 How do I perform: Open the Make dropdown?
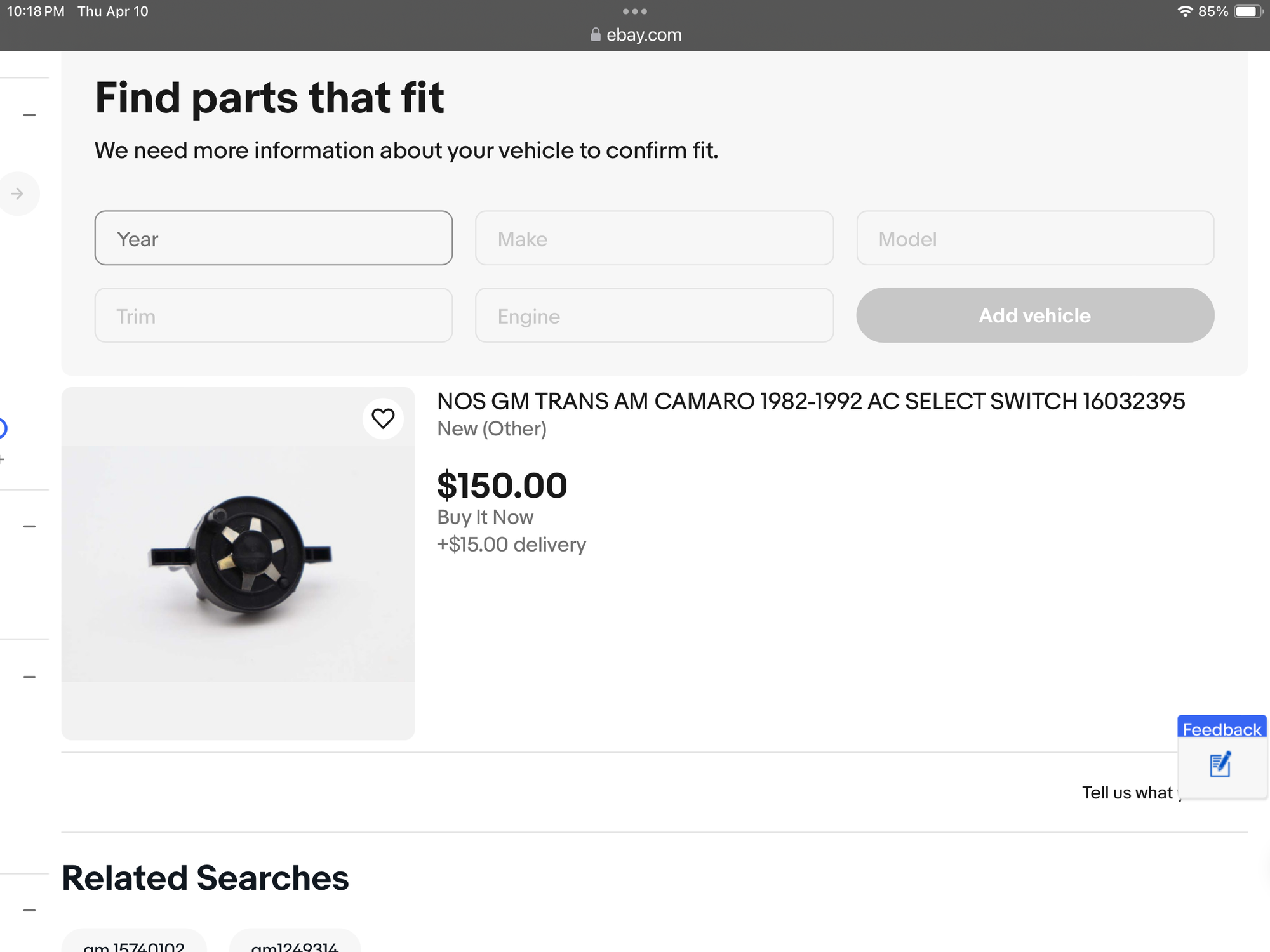[654, 239]
